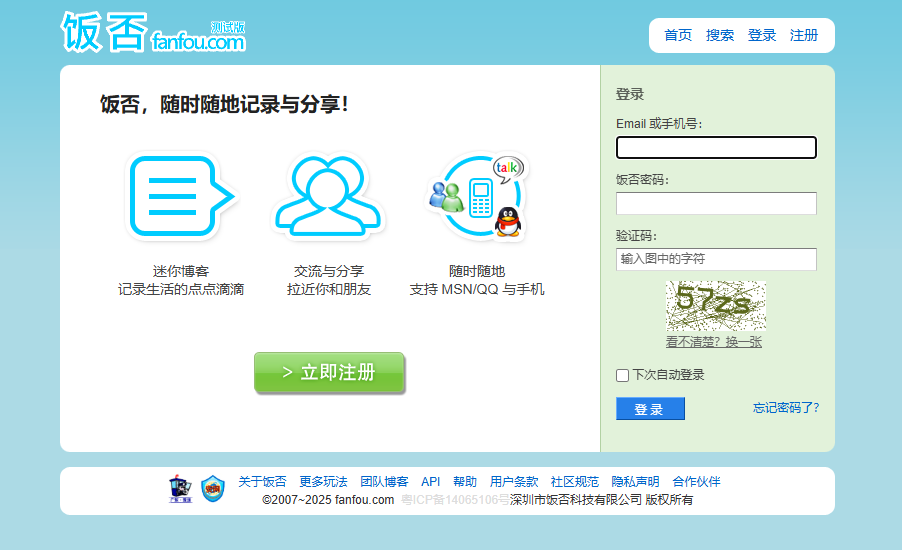Open the 团队博客 footer link
Screen dimensions: 902x550
tap(384, 482)
